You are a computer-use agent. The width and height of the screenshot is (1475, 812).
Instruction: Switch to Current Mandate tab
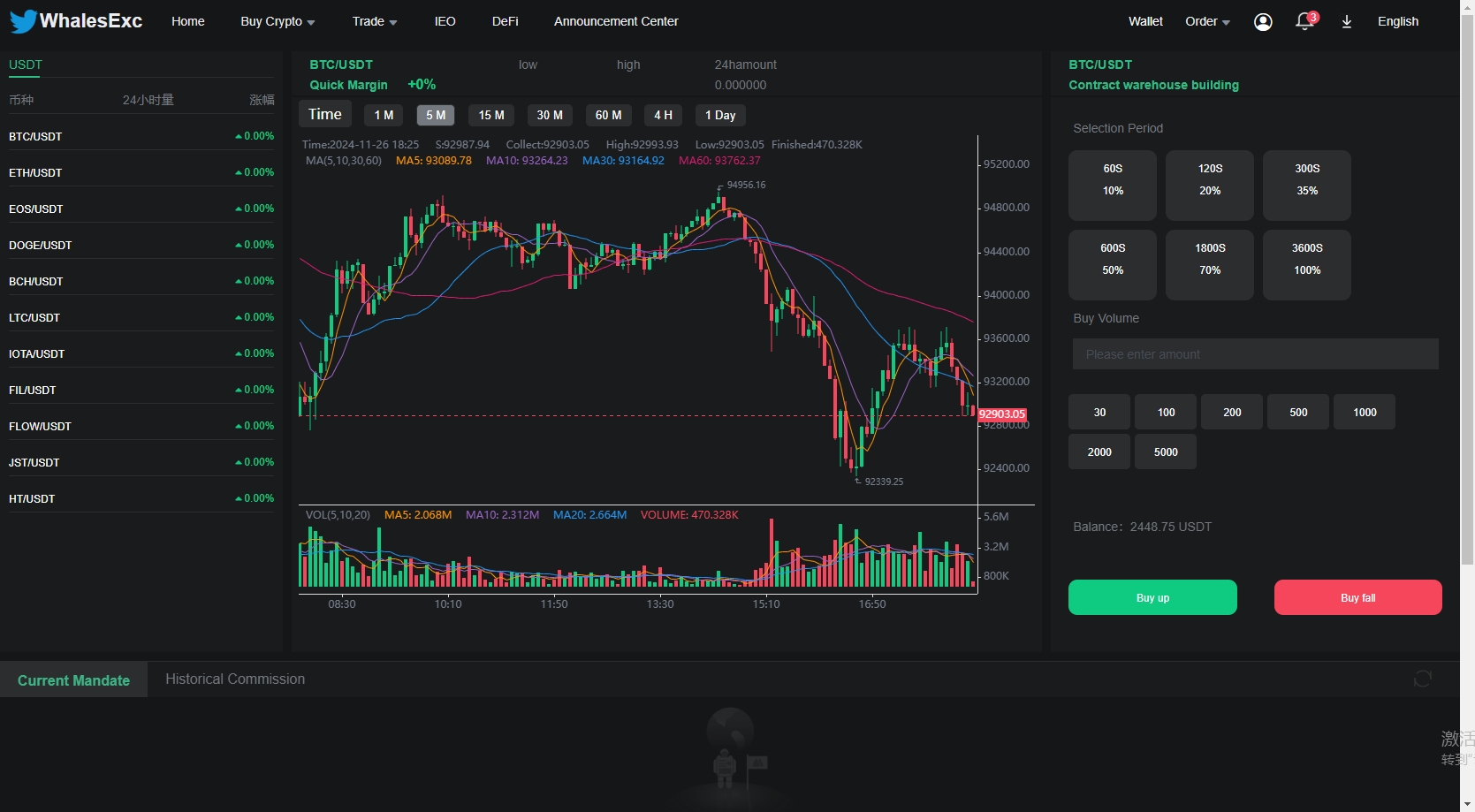(x=73, y=679)
